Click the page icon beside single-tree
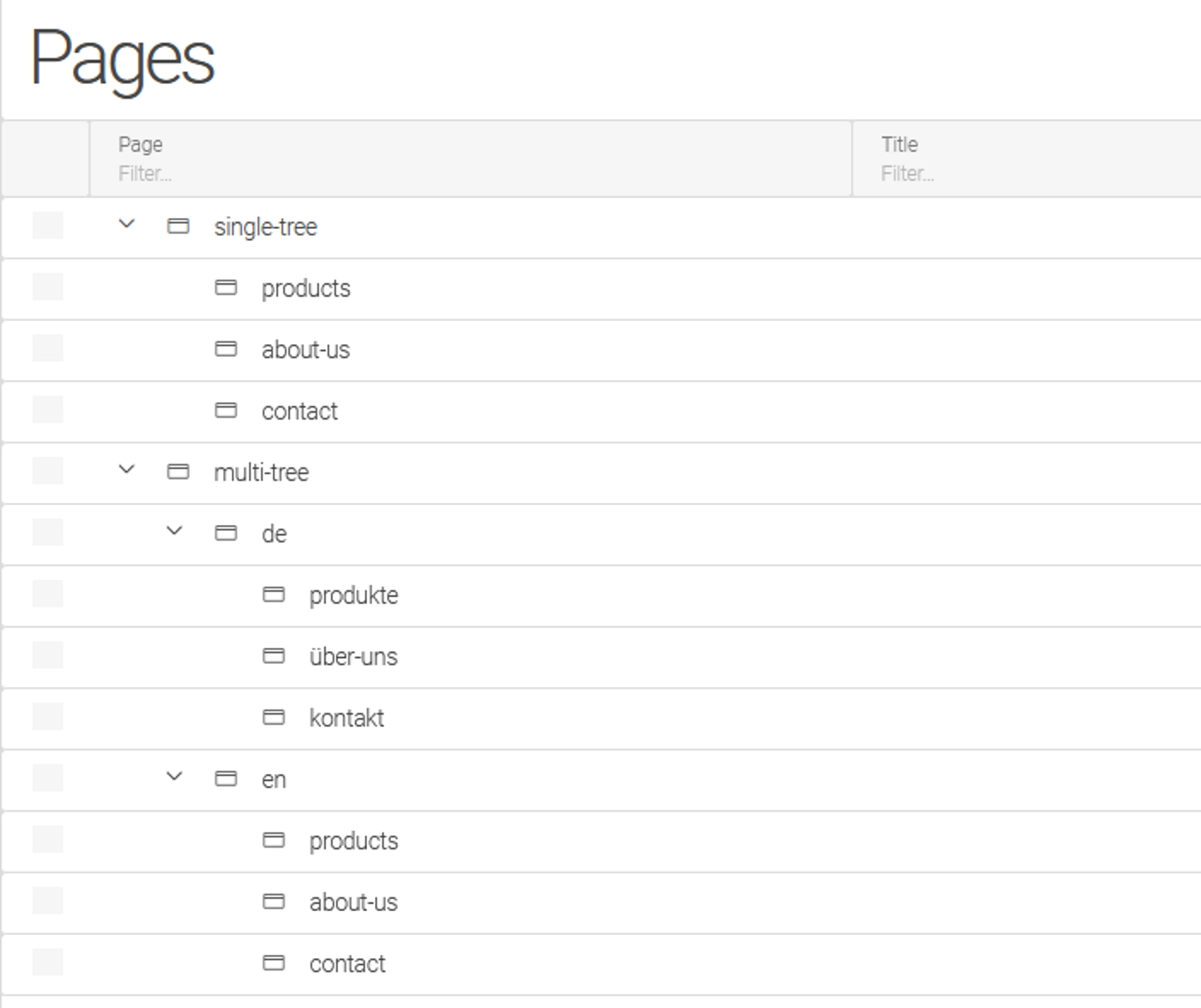 pos(180,226)
